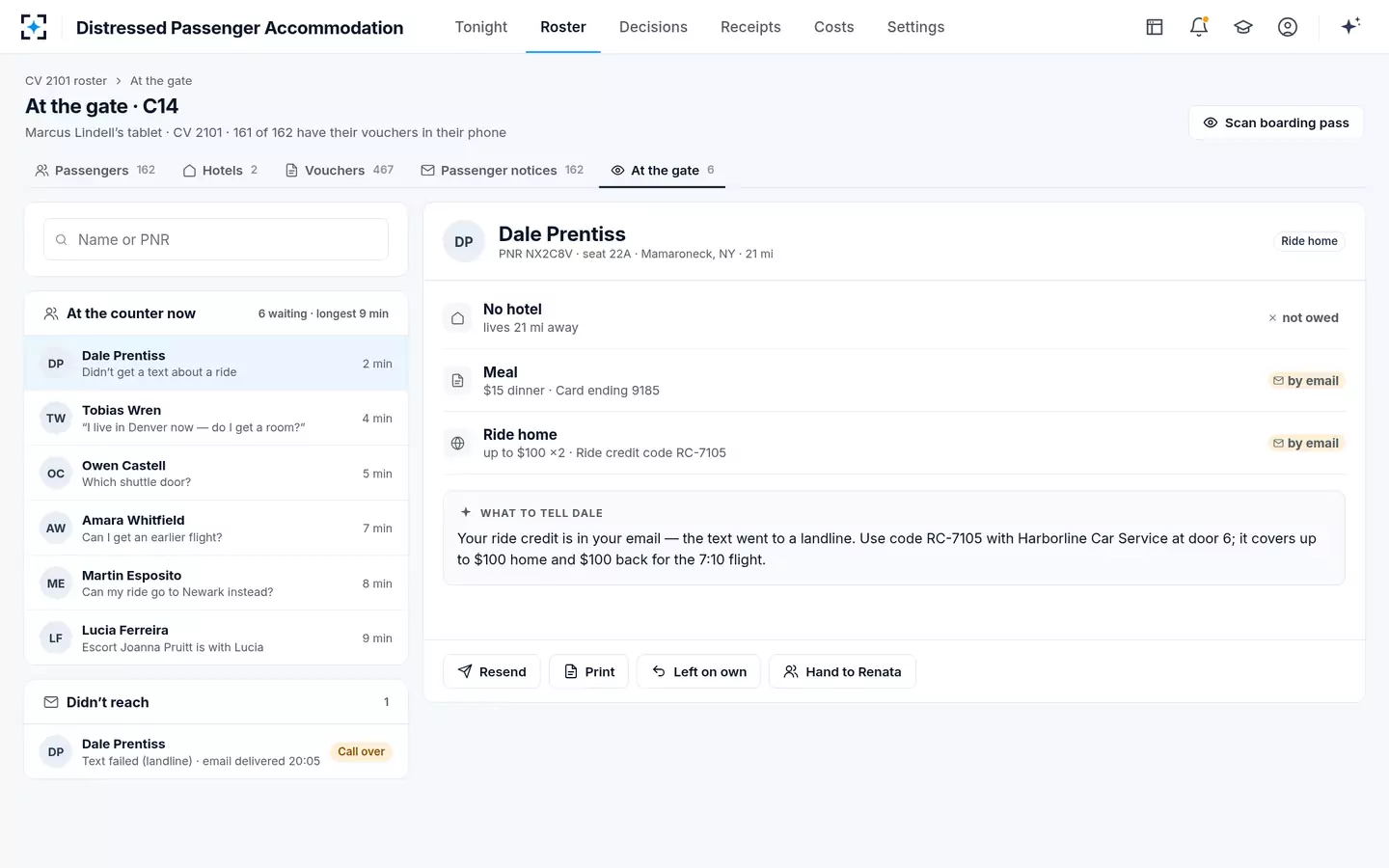Image resolution: width=1389 pixels, height=868 pixels.
Task: Click Dale Prentiss under Didn't reach
Action: 216,752
